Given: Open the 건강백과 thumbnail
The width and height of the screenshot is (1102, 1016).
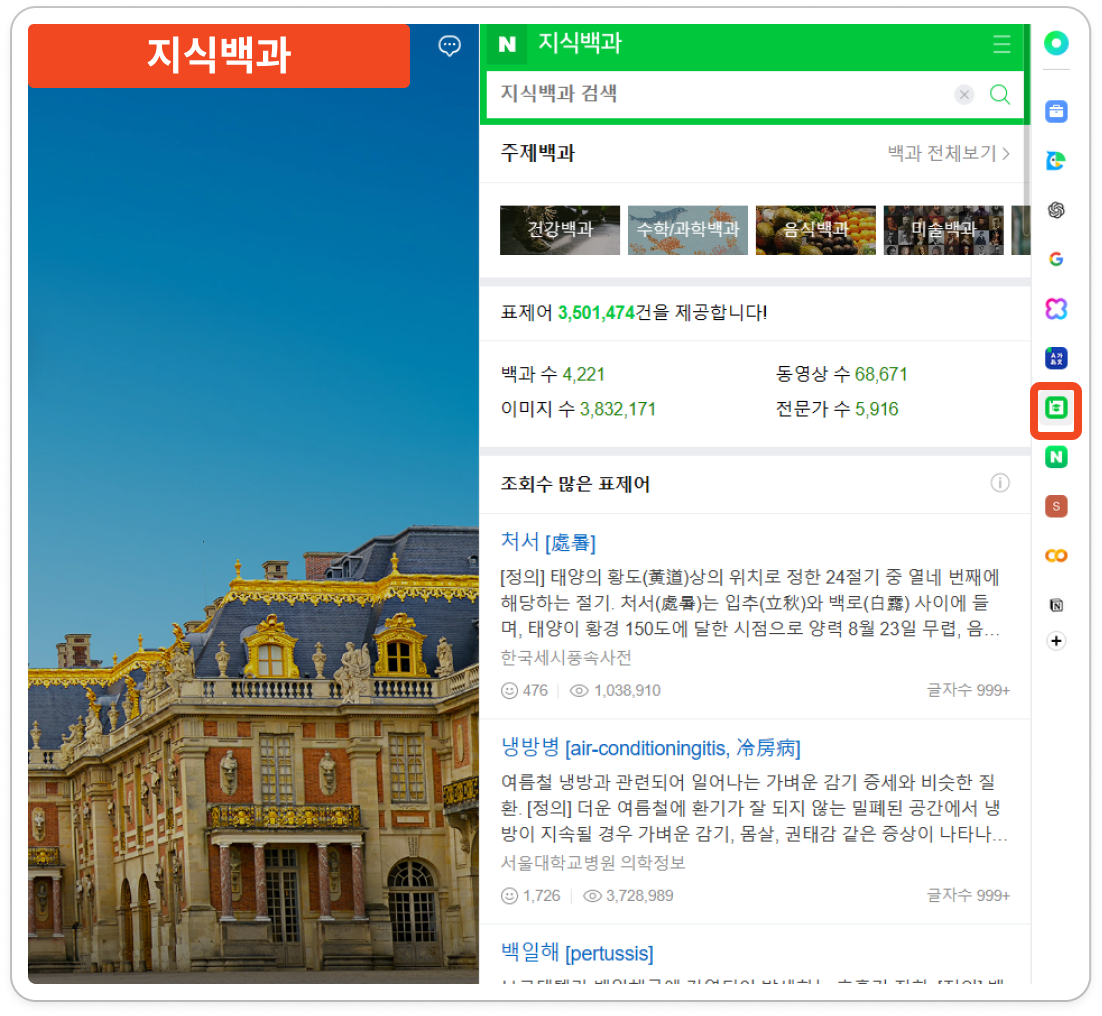Looking at the screenshot, I should [559, 230].
